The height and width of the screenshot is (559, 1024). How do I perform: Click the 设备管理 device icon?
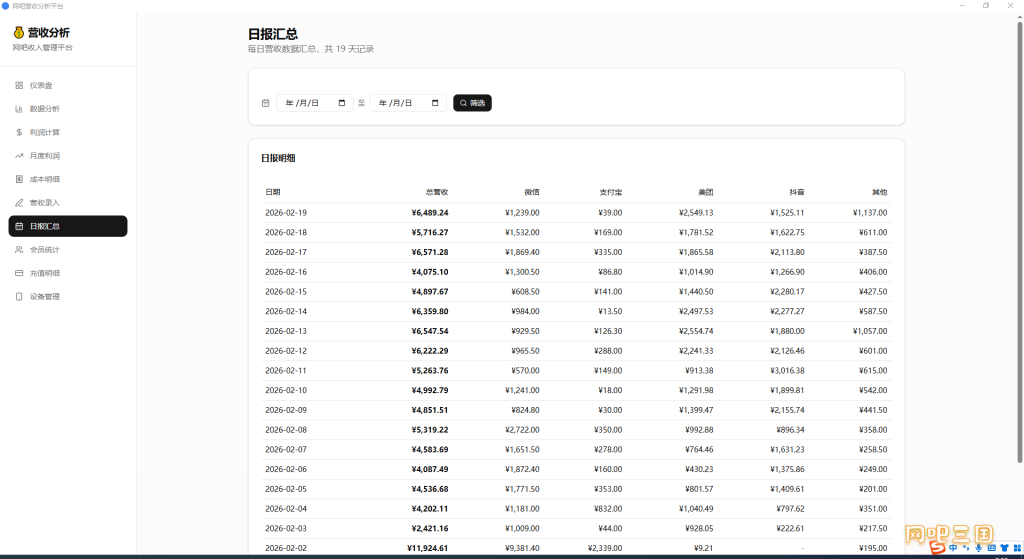19,297
